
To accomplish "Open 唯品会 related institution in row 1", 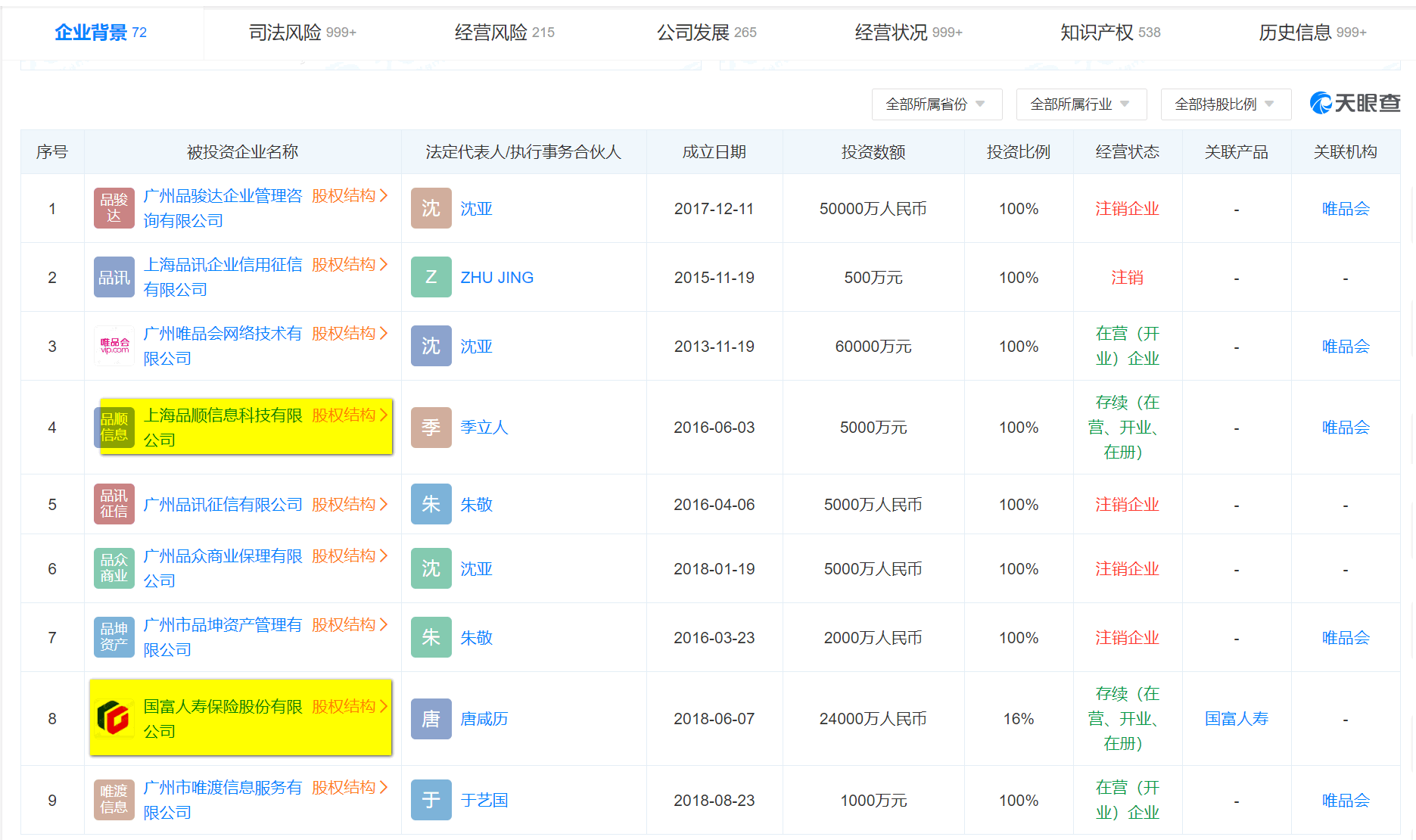I will tap(1346, 209).
